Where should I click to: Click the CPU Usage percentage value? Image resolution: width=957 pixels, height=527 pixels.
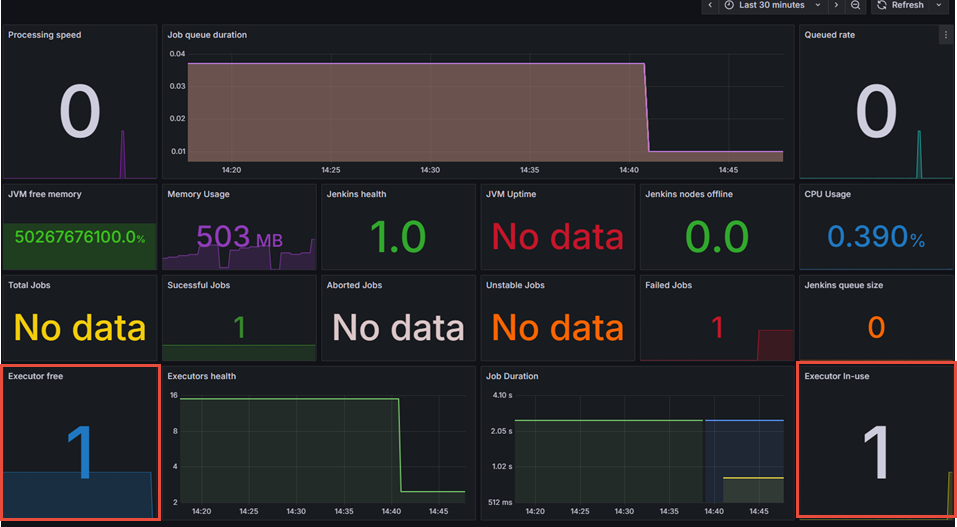[x=876, y=237]
